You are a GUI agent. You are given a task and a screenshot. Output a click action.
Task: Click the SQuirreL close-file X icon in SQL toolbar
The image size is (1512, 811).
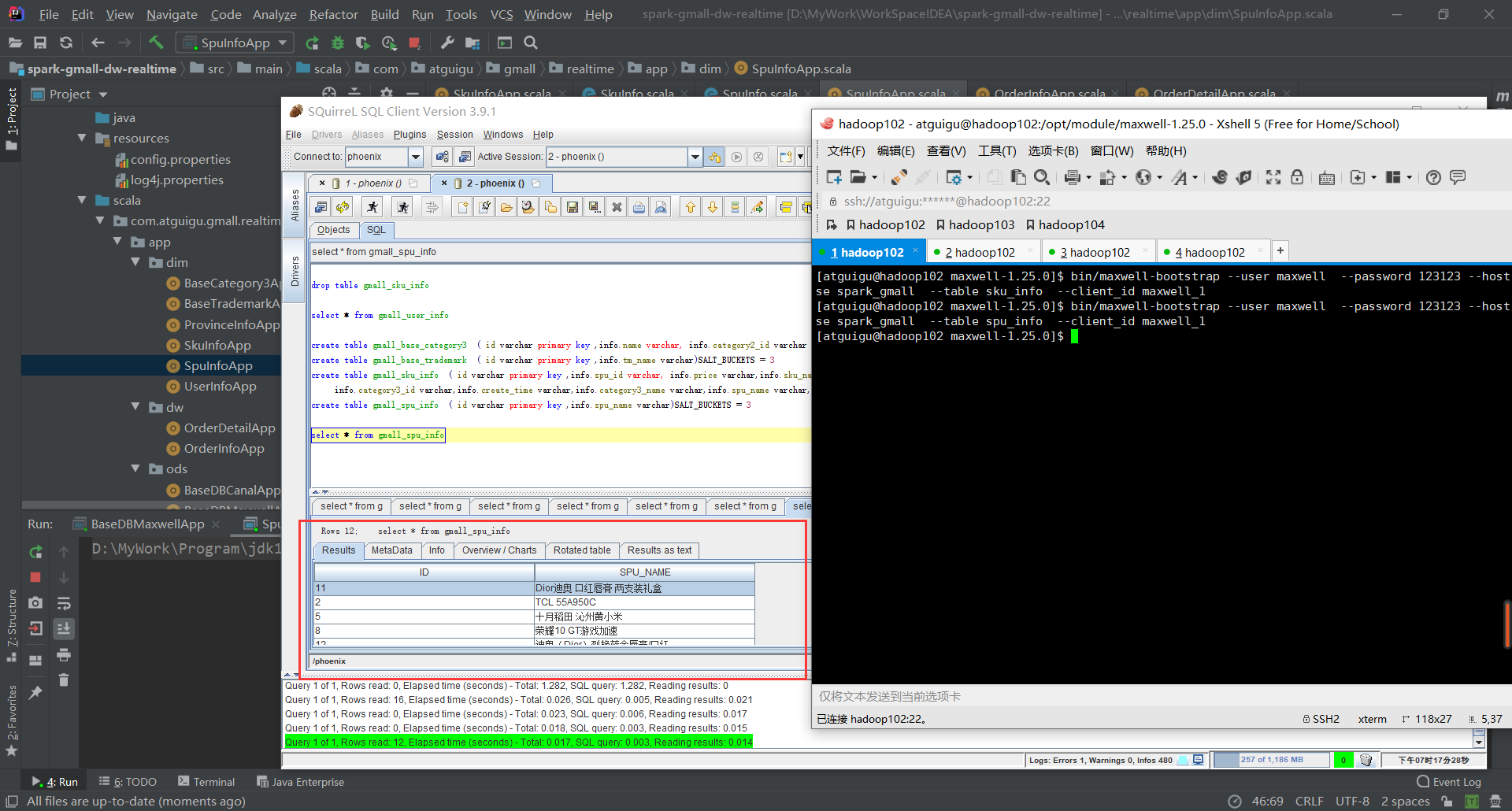(617, 207)
